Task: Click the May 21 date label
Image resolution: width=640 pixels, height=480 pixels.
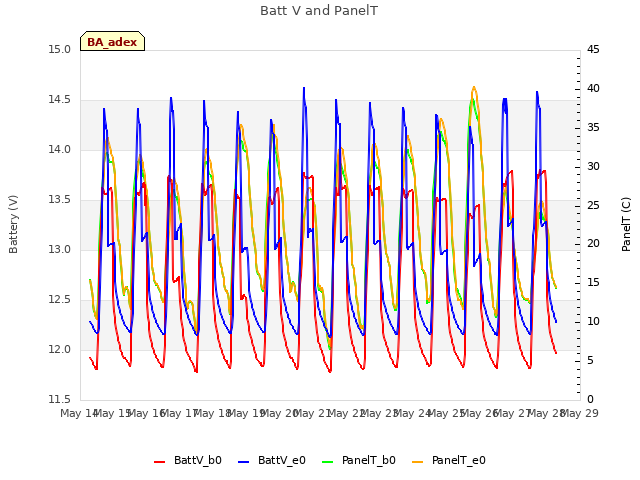Action: [x=313, y=413]
